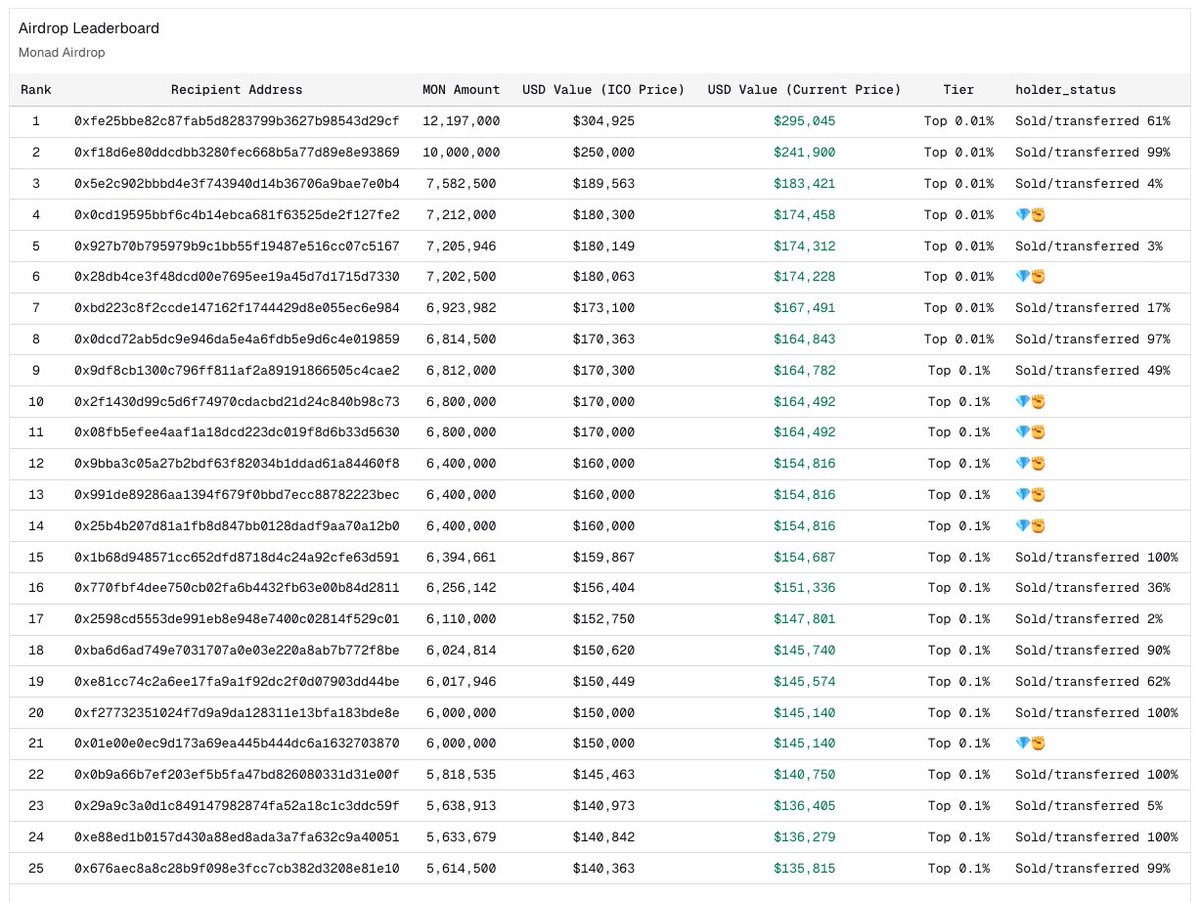1200x902 pixels.
Task: Click the diamond hands emoji in rank 14 row
Action: point(1030,526)
